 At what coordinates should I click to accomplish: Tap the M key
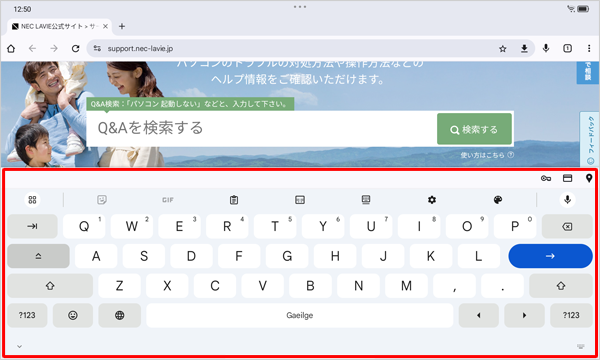click(406, 286)
